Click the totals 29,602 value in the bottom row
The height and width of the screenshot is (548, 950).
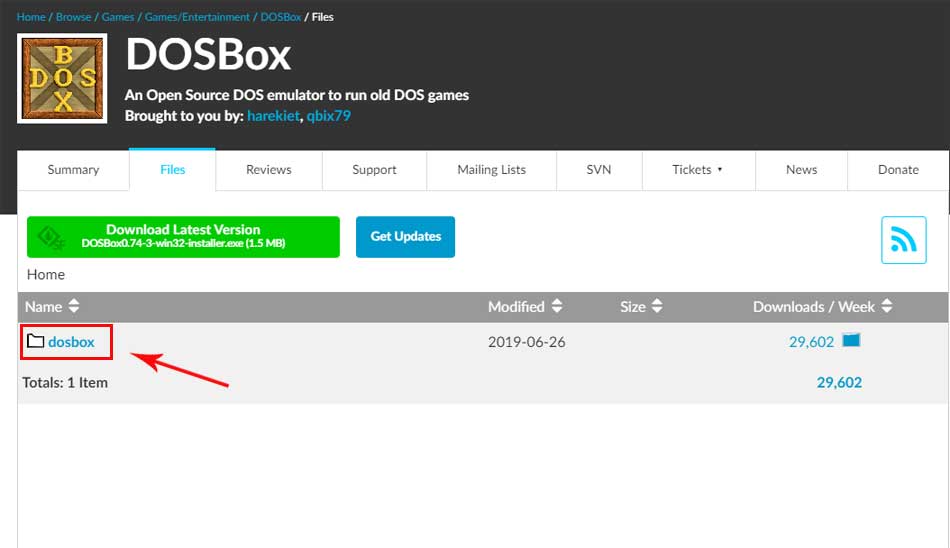(x=839, y=383)
